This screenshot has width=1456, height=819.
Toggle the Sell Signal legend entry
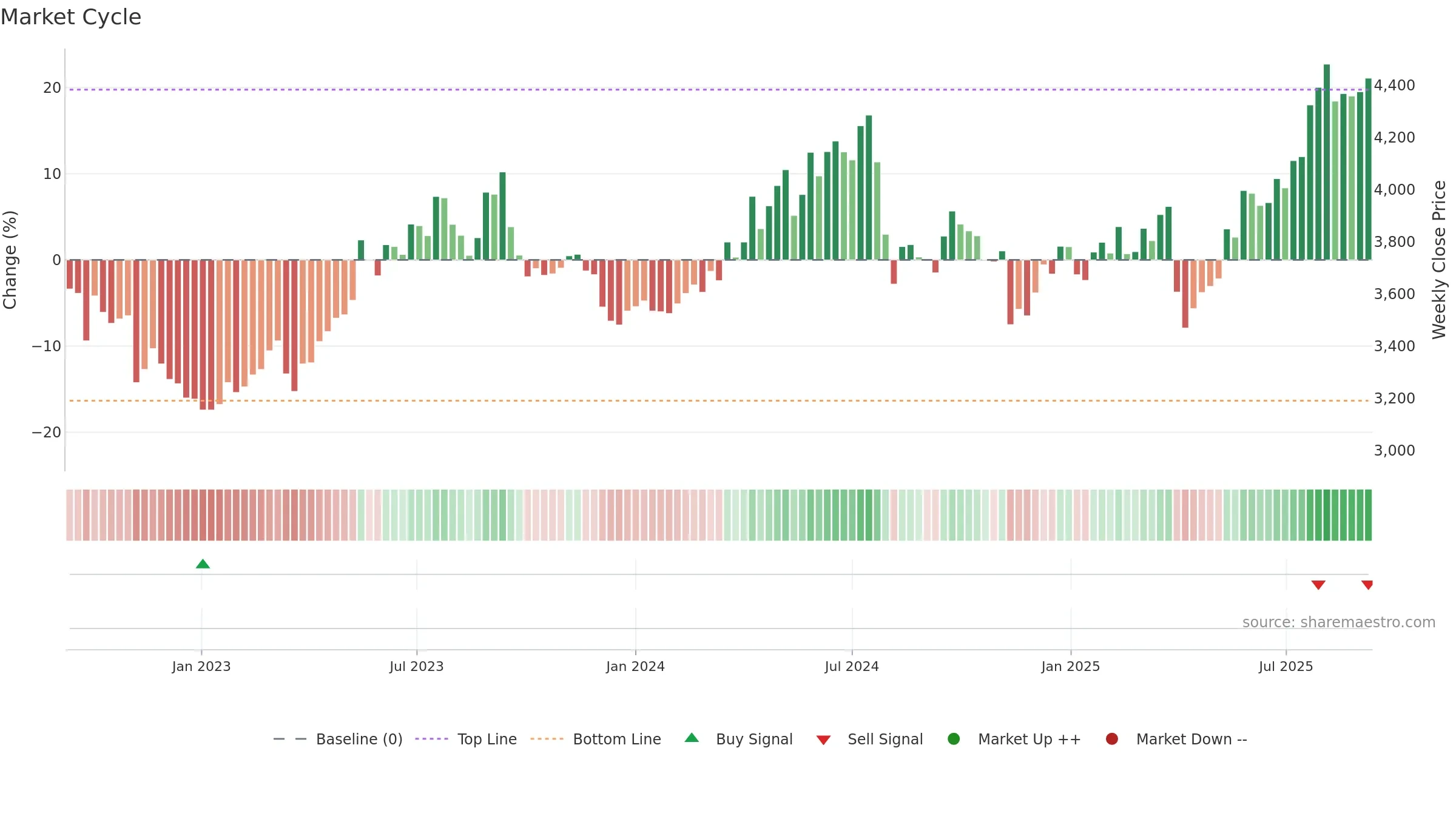869,739
